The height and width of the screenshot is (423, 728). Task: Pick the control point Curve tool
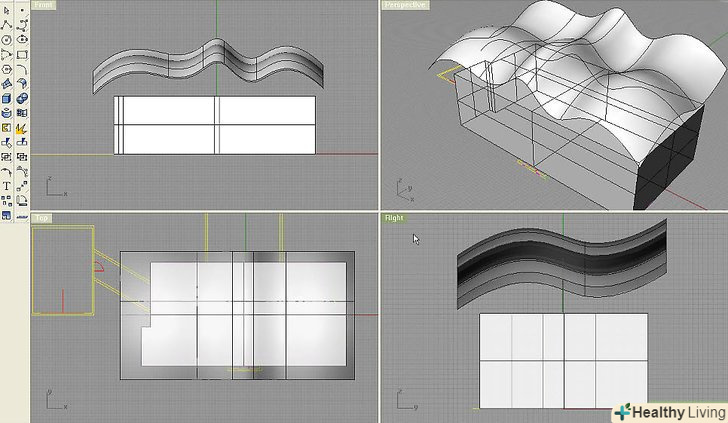[x=21, y=27]
